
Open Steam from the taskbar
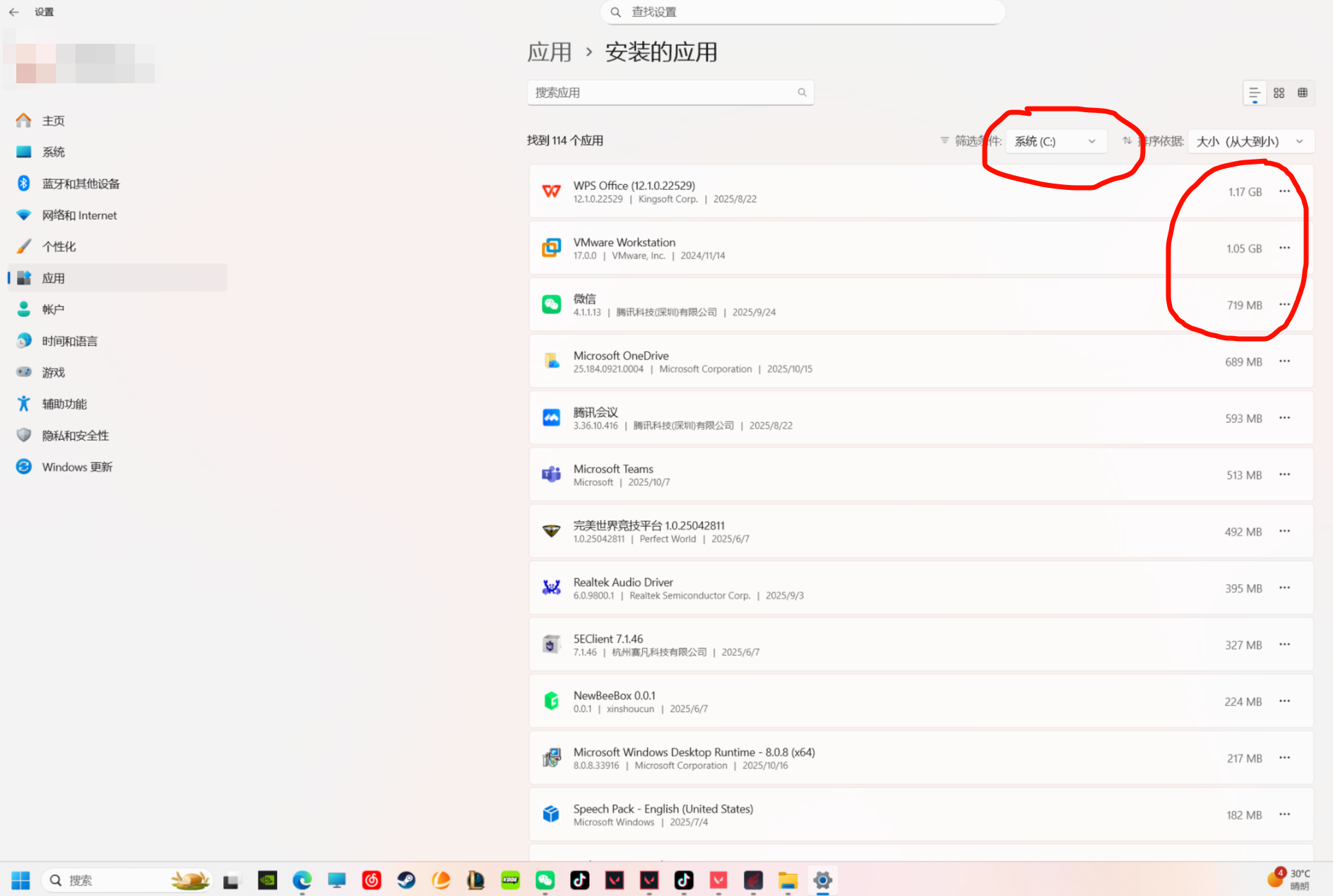[406, 880]
